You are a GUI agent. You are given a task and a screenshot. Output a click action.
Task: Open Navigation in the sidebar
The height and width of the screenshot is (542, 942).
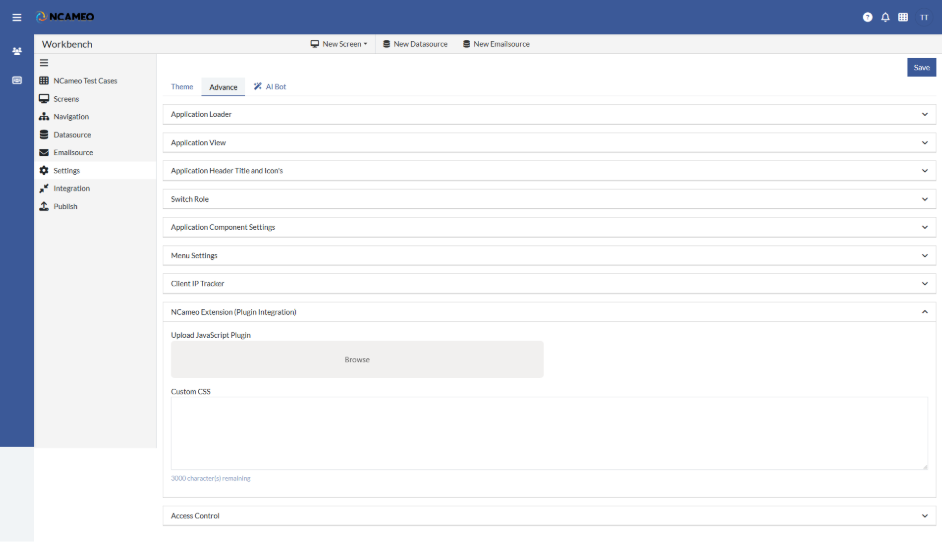(71, 117)
